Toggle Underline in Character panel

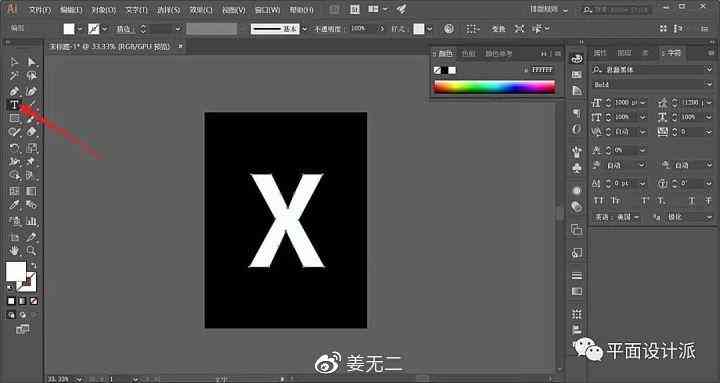click(x=692, y=201)
